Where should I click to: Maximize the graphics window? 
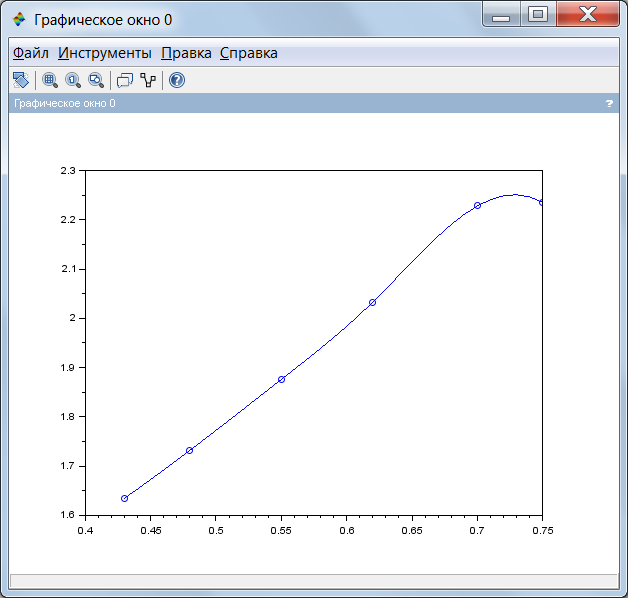coord(538,15)
